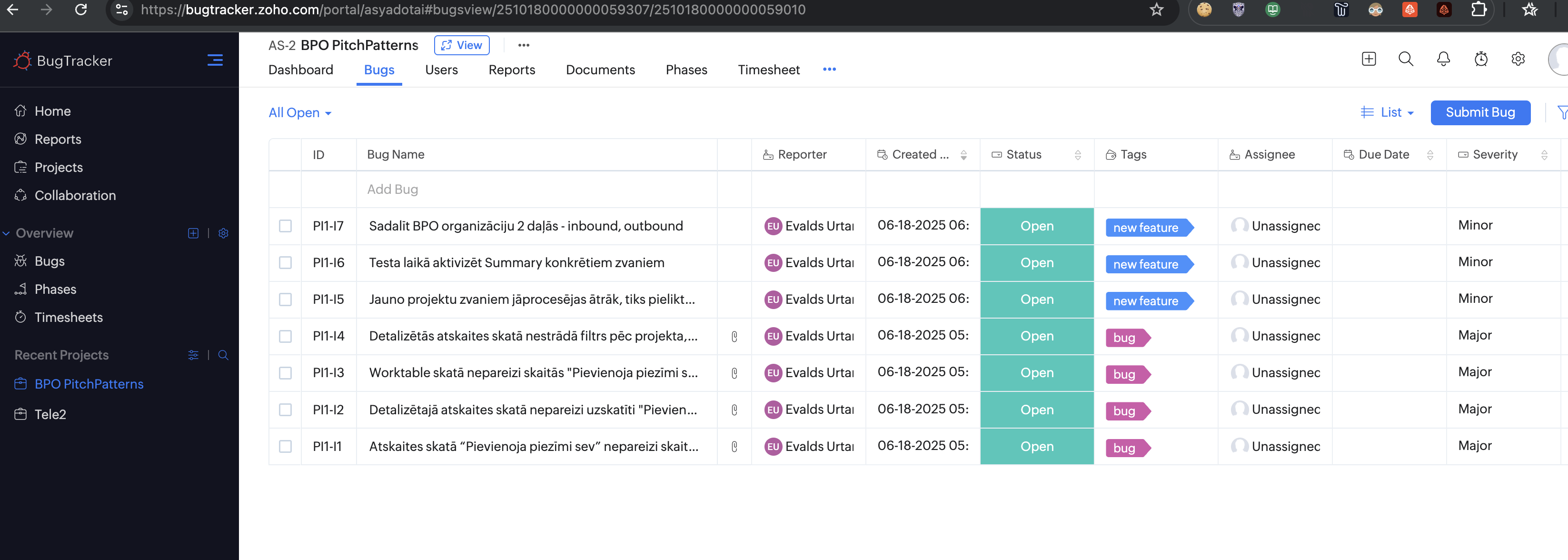
Task: Open the attachment icon for bug PI1-I2
Action: (734, 410)
